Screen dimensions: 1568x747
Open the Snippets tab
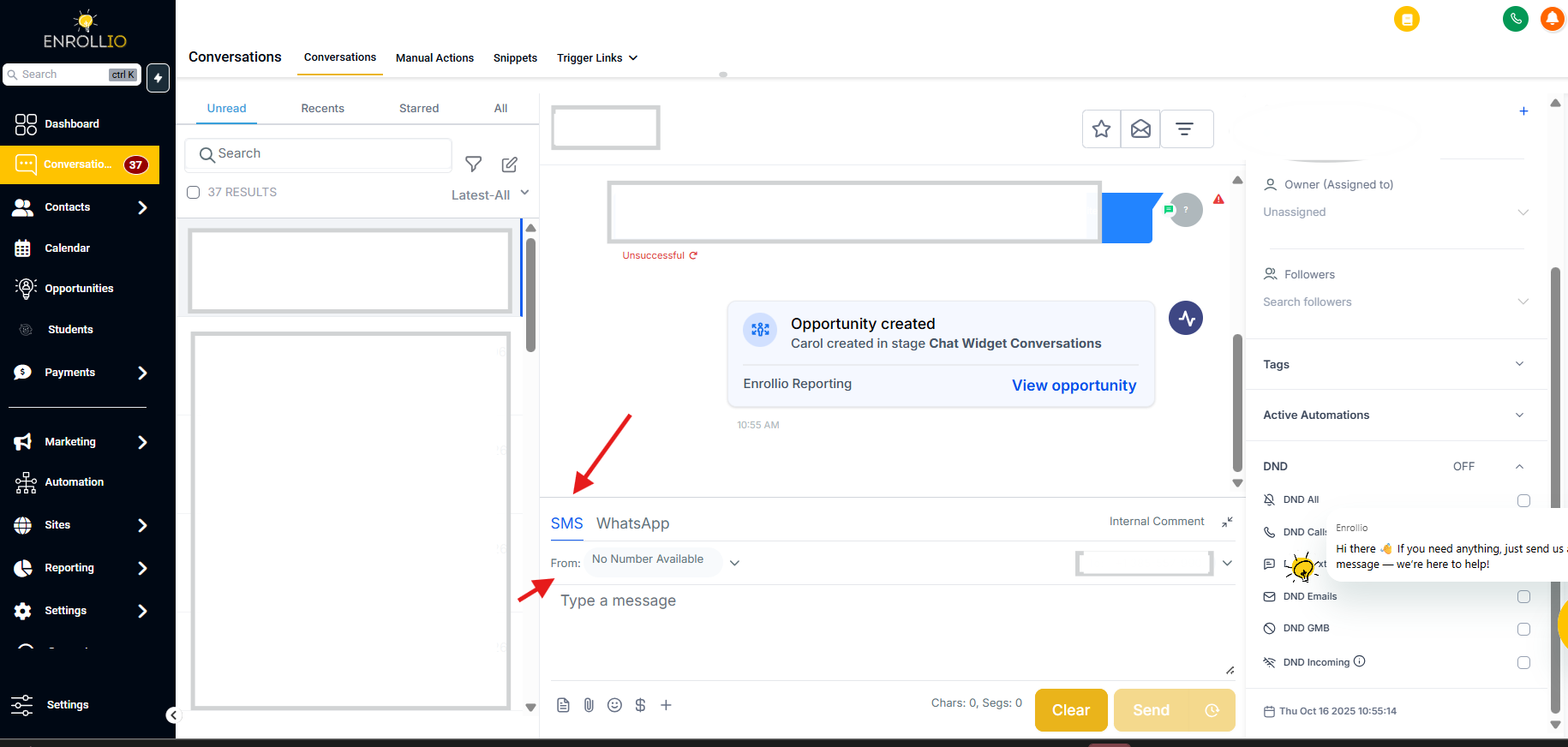pos(515,58)
